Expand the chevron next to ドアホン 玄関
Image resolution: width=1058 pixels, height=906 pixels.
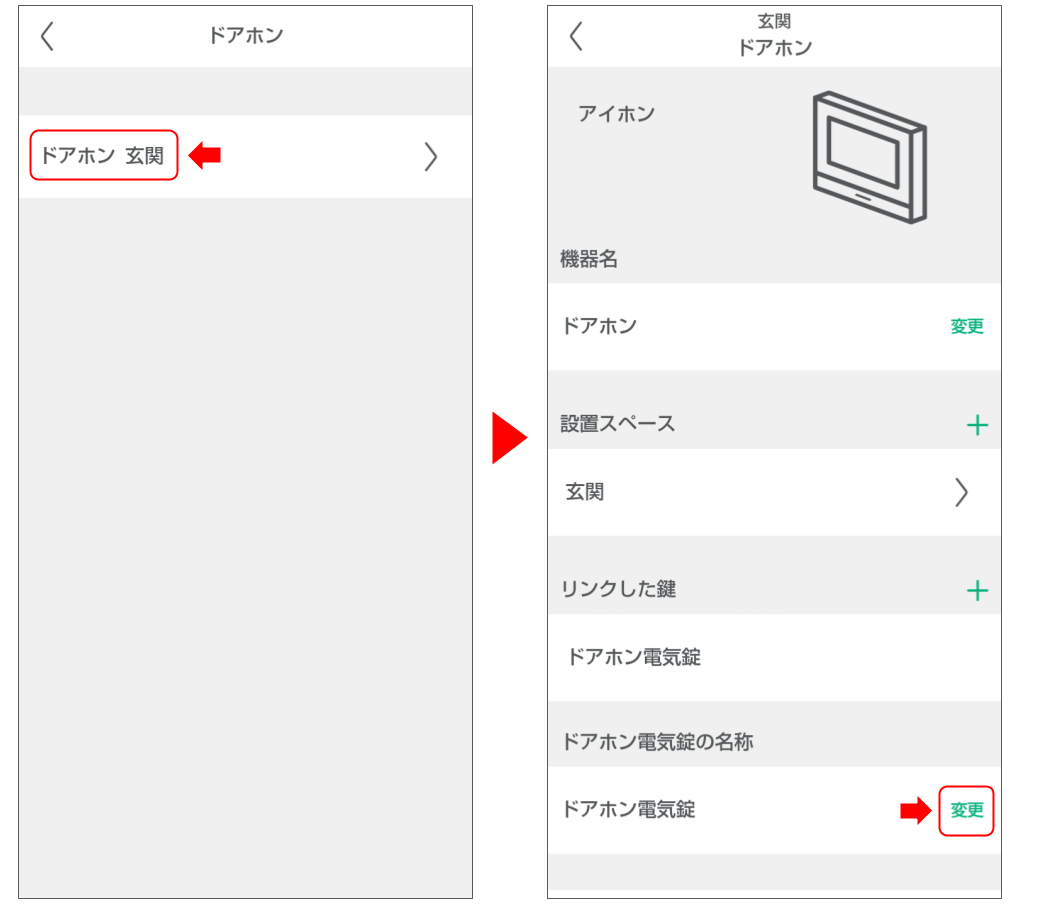point(431,156)
